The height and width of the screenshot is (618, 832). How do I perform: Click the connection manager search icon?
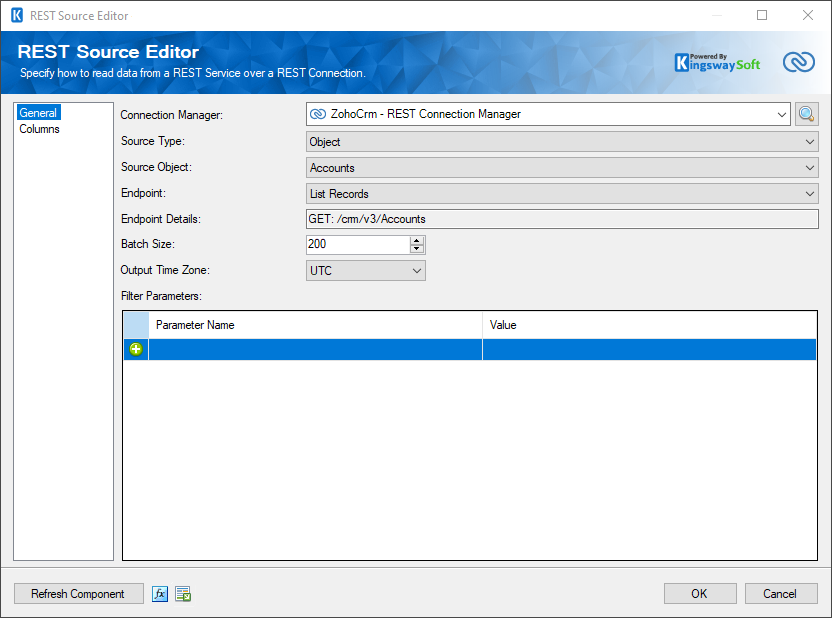[806, 114]
